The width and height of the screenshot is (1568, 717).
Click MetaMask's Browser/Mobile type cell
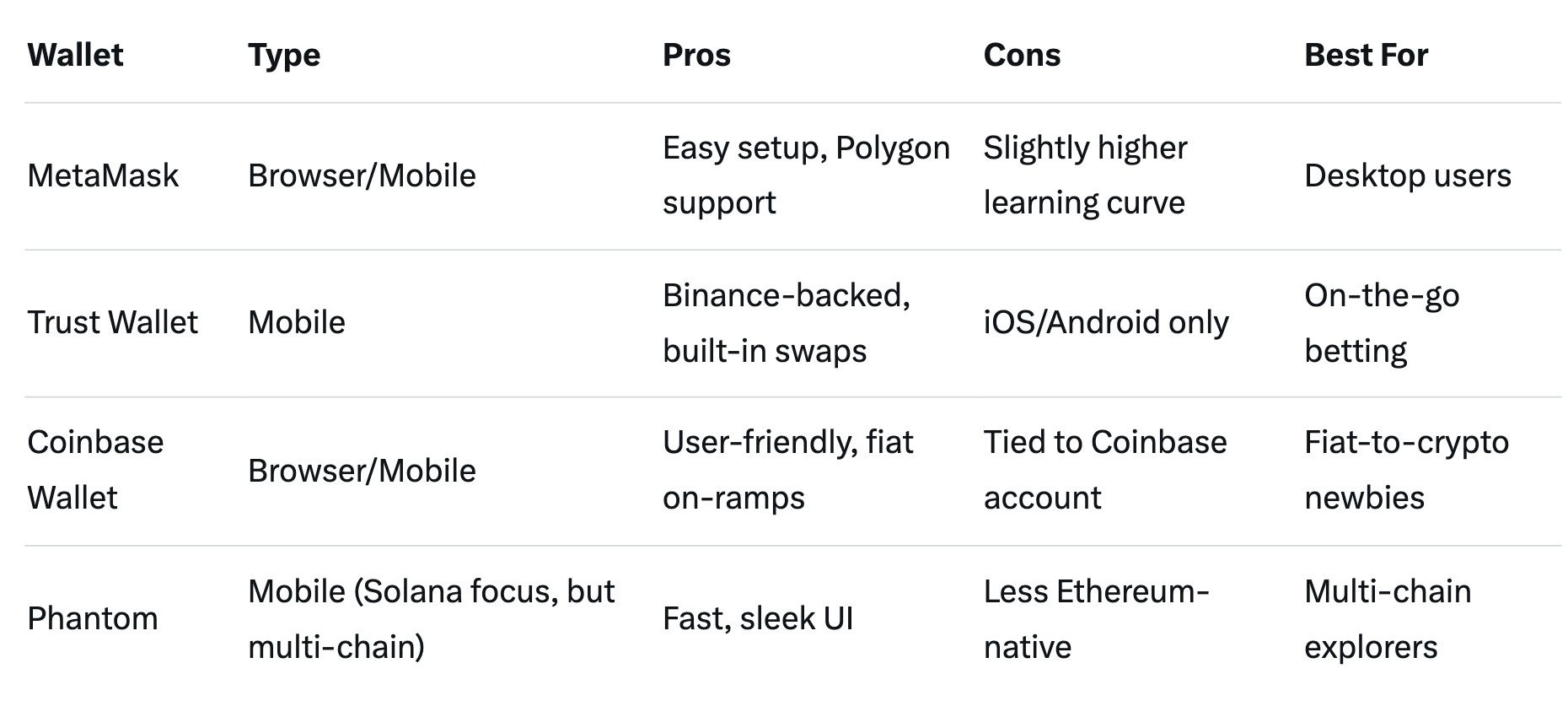pyautogui.click(x=362, y=175)
